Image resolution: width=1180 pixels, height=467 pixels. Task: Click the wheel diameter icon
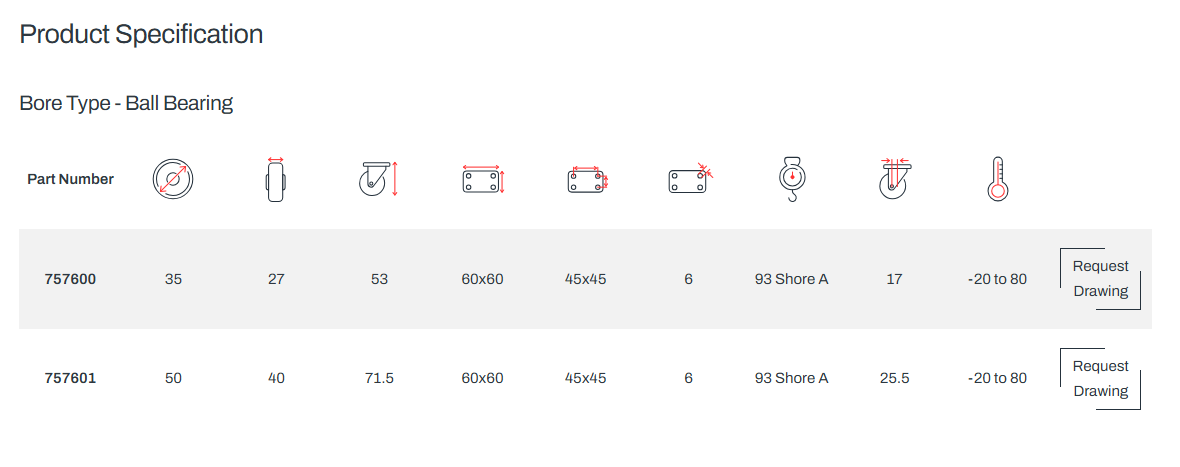coord(173,180)
